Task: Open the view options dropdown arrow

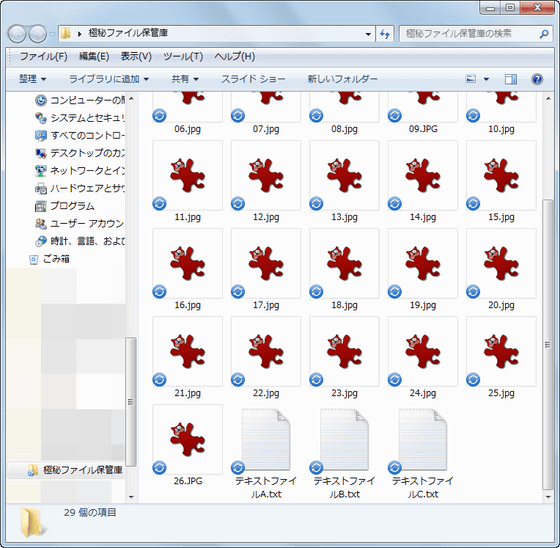Action: [486, 79]
